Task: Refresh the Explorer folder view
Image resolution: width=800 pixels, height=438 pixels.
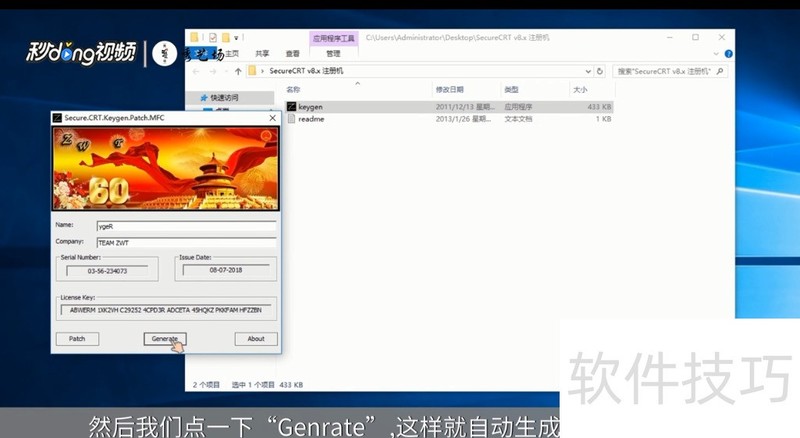Action: (x=600, y=71)
